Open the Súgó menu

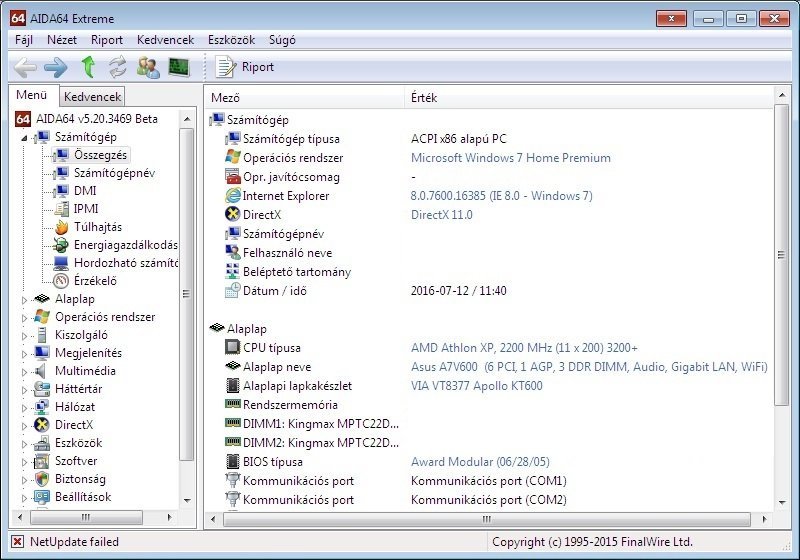282,40
